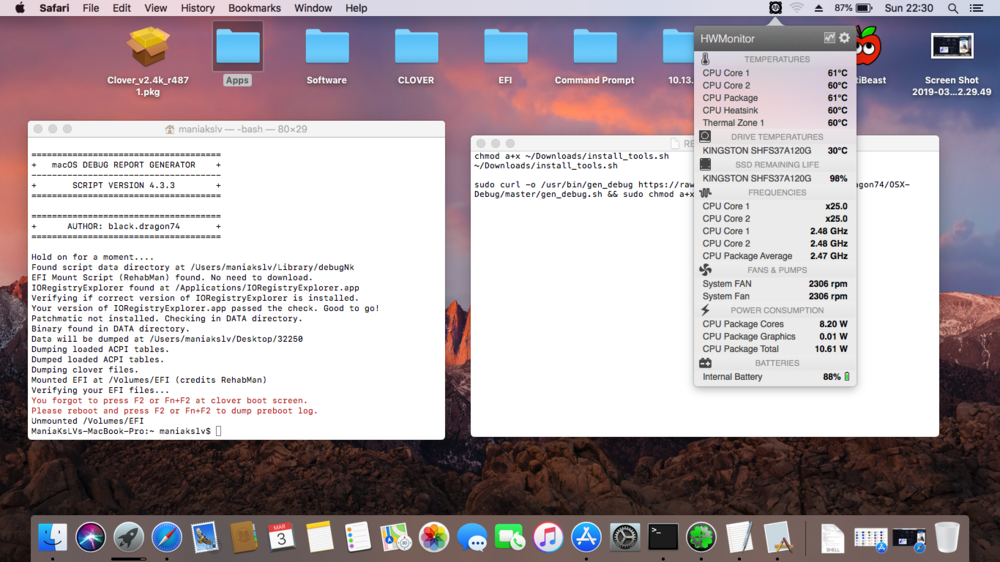Click HWMonitor graph icon in header

[x=829, y=38]
